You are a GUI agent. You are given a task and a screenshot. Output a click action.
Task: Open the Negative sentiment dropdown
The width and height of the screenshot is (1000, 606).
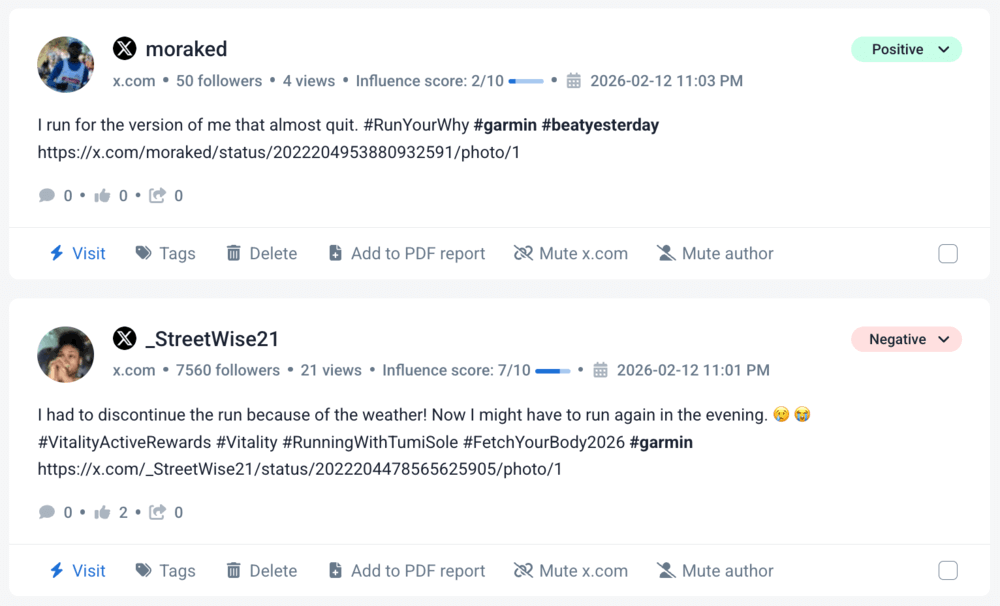click(x=906, y=339)
